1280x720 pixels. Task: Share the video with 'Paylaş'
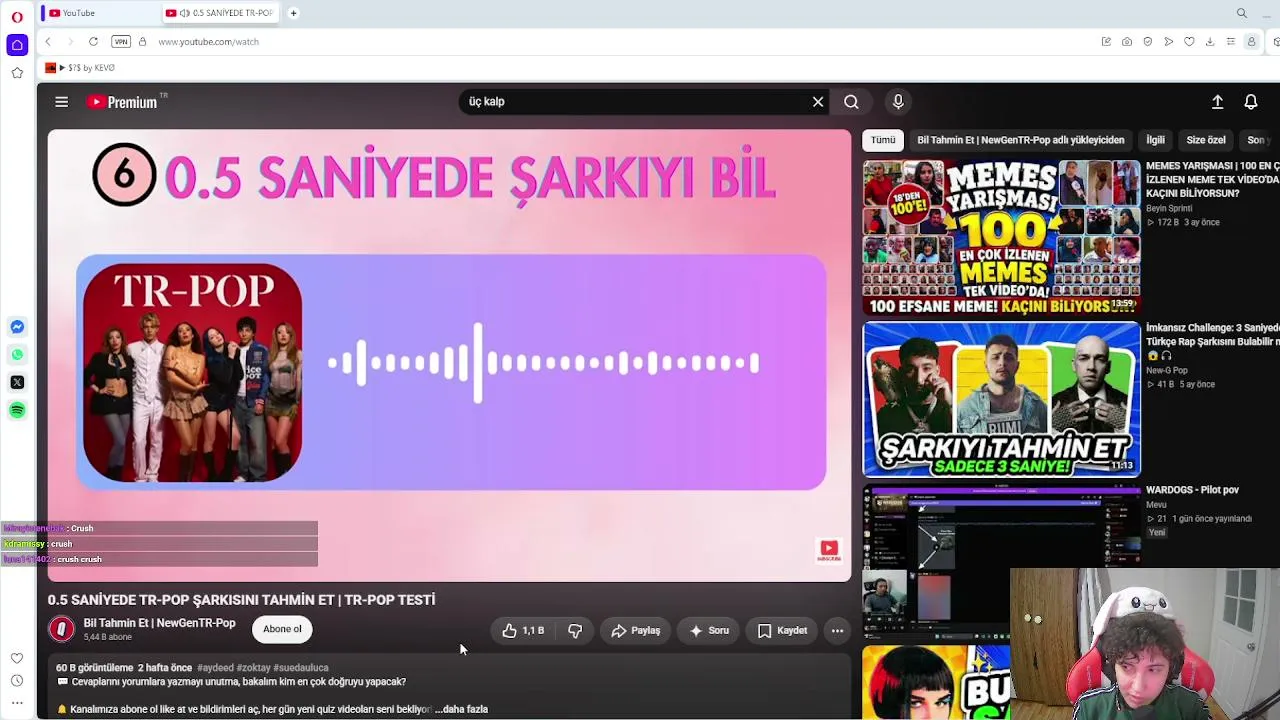point(636,630)
